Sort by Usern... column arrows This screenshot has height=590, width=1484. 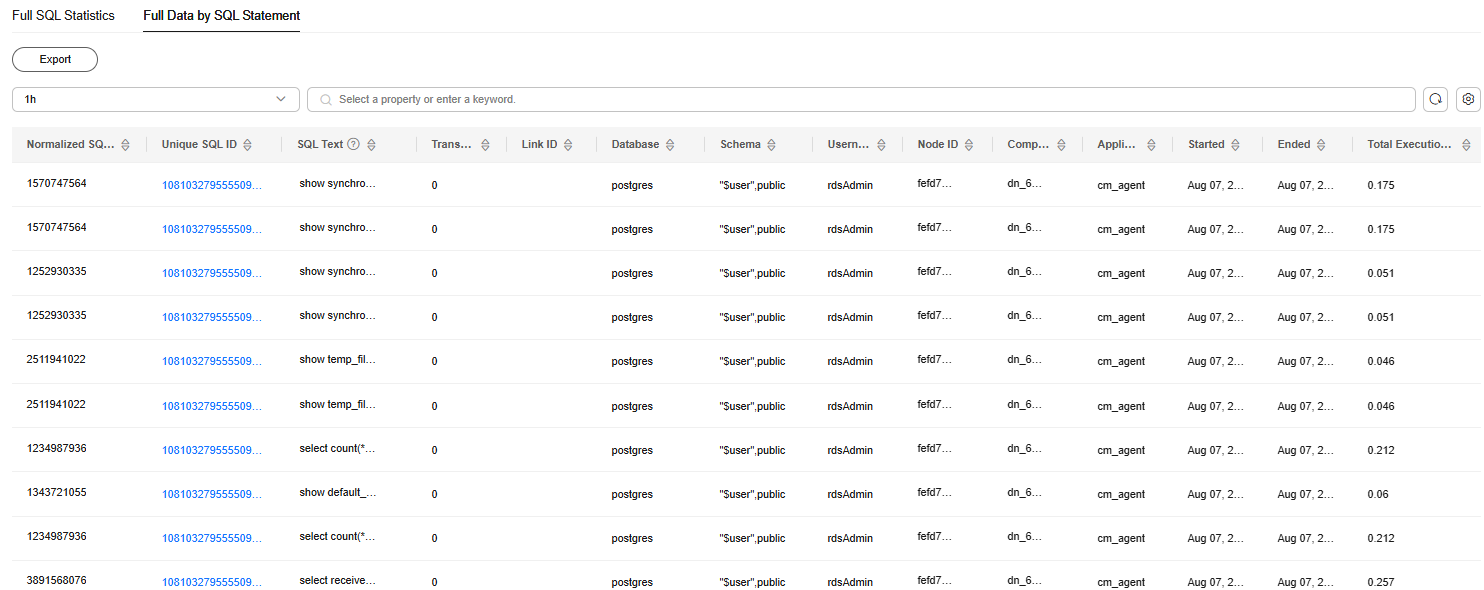[881, 145]
